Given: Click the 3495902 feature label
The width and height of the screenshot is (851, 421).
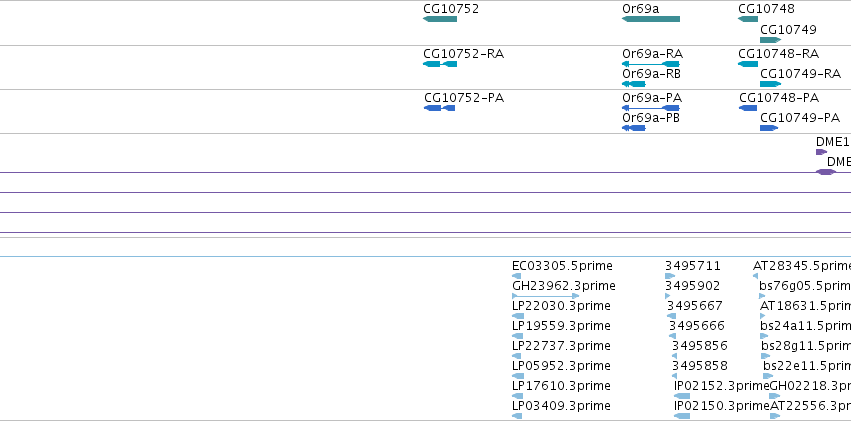Looking at the screenshot, I should click(693, 286).
